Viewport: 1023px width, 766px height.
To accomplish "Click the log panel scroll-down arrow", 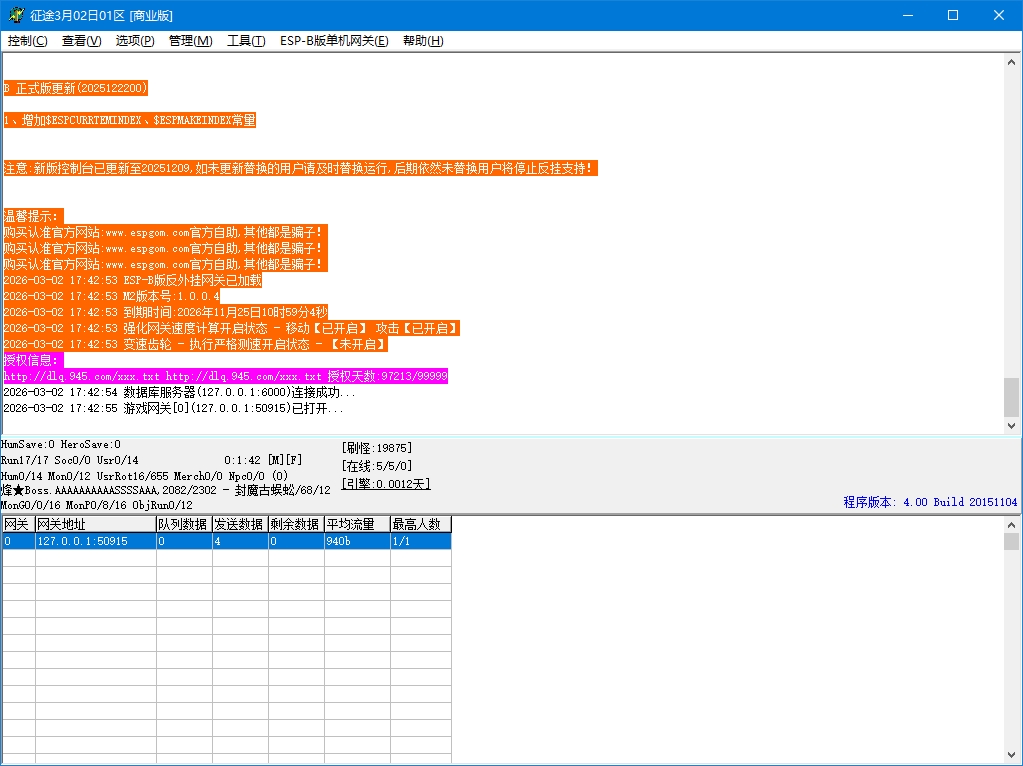I will coord(1011,425).
